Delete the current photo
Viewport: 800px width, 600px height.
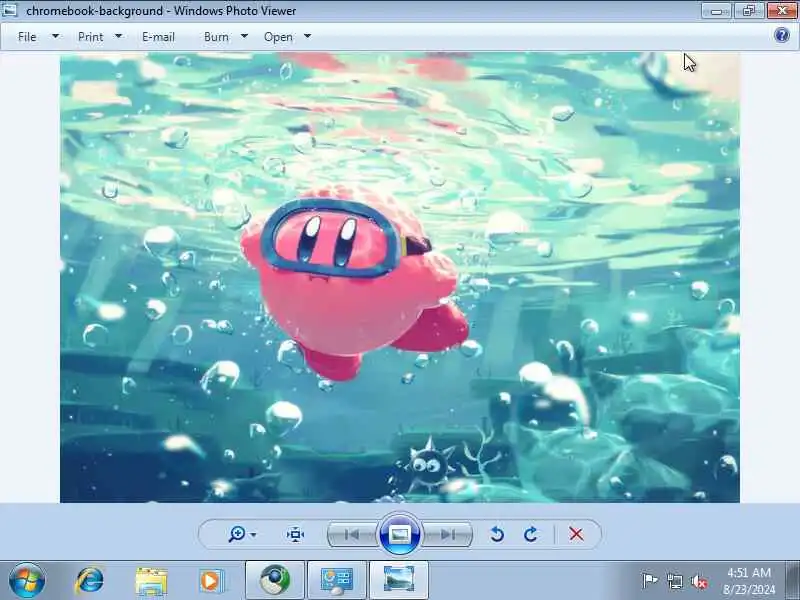pos(577,534)
